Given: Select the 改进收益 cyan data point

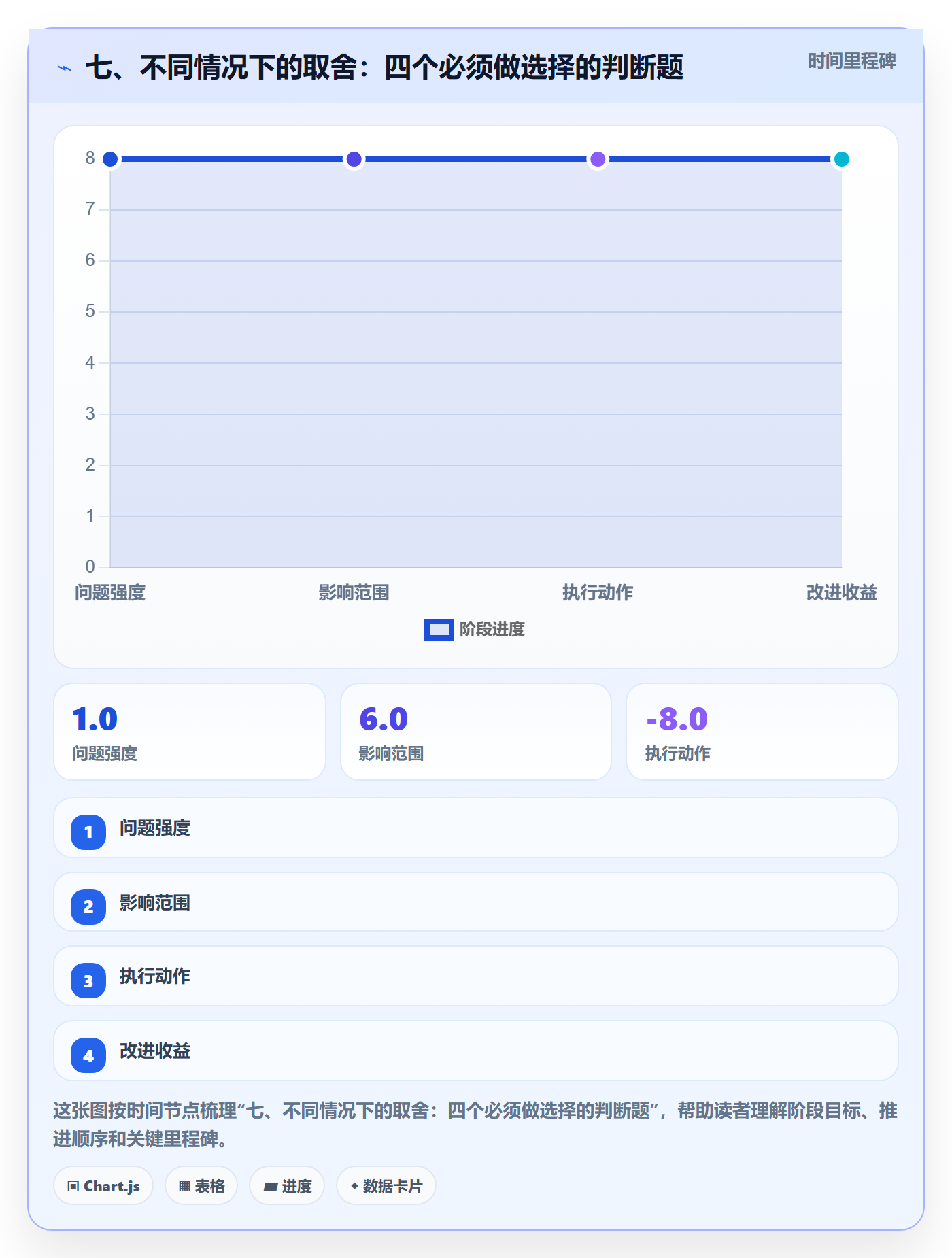Looking at the screenshot, I should pyautogui.click(x=842, y=159).
